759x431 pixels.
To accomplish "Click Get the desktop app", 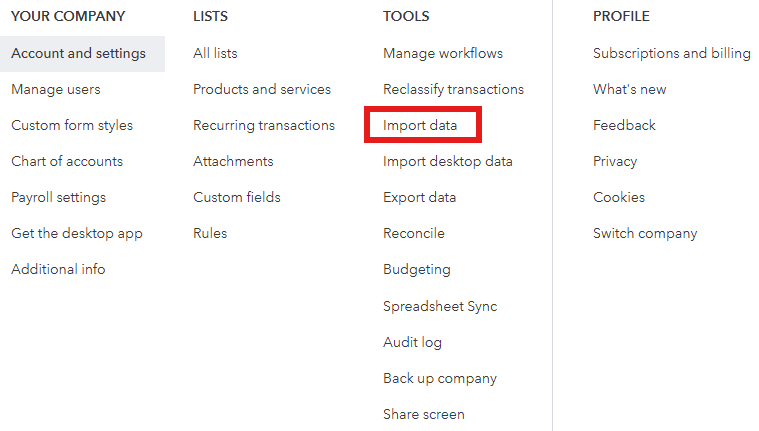I will 77,233.
